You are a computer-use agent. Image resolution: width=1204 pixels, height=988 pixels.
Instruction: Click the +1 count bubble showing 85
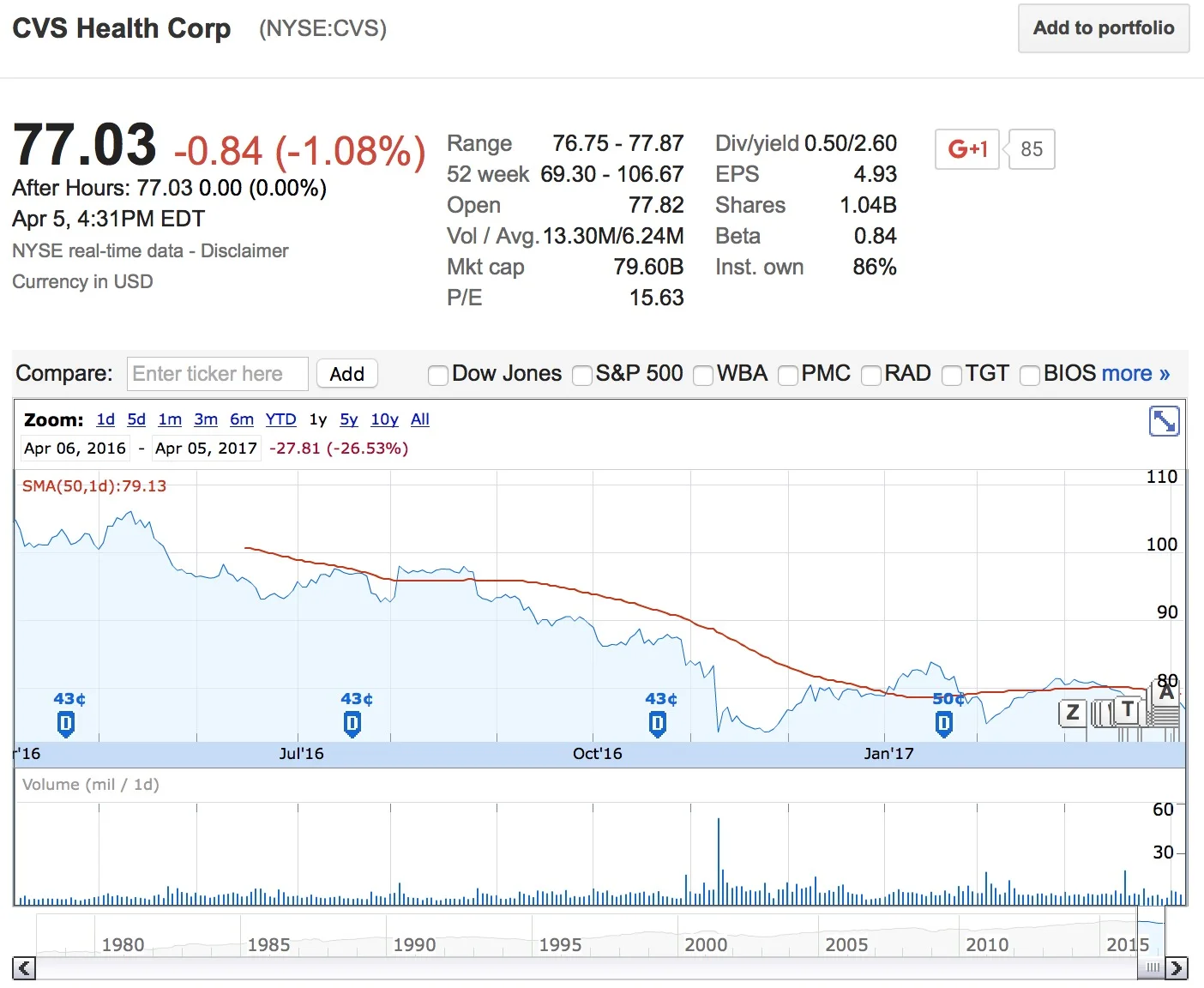[1032, 149]
